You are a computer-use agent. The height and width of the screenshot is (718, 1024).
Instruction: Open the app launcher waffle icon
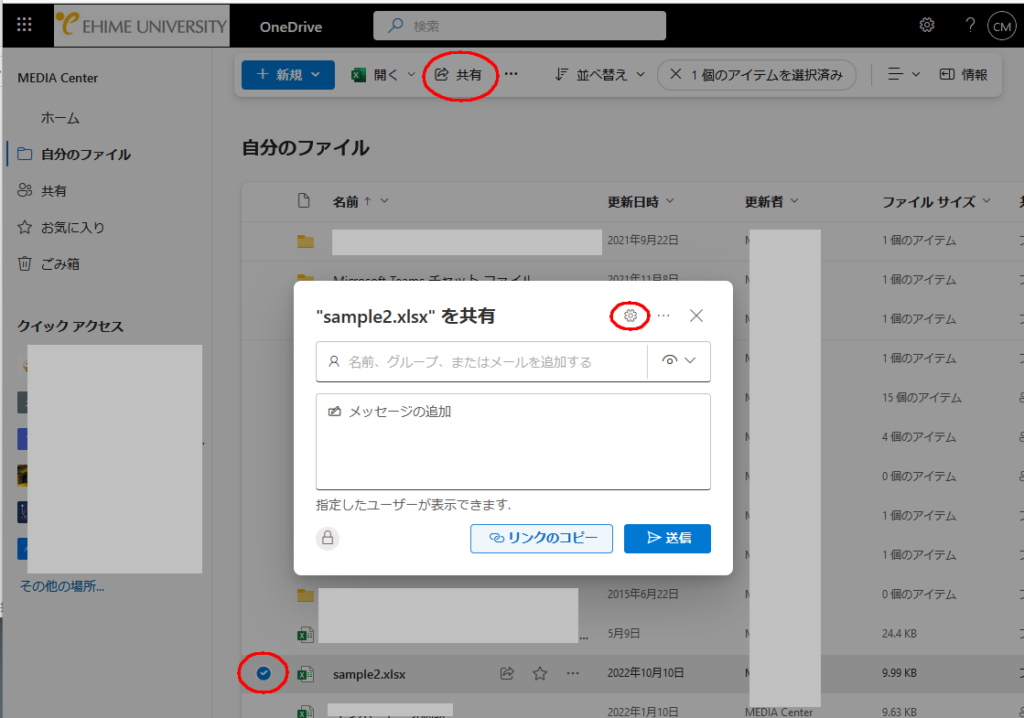(x=25, y=25)
